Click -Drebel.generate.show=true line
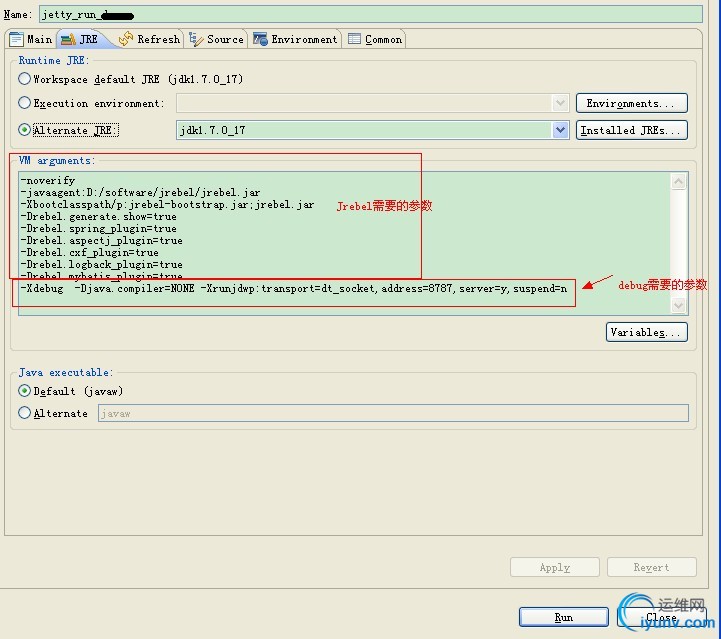 pos(98,216)
